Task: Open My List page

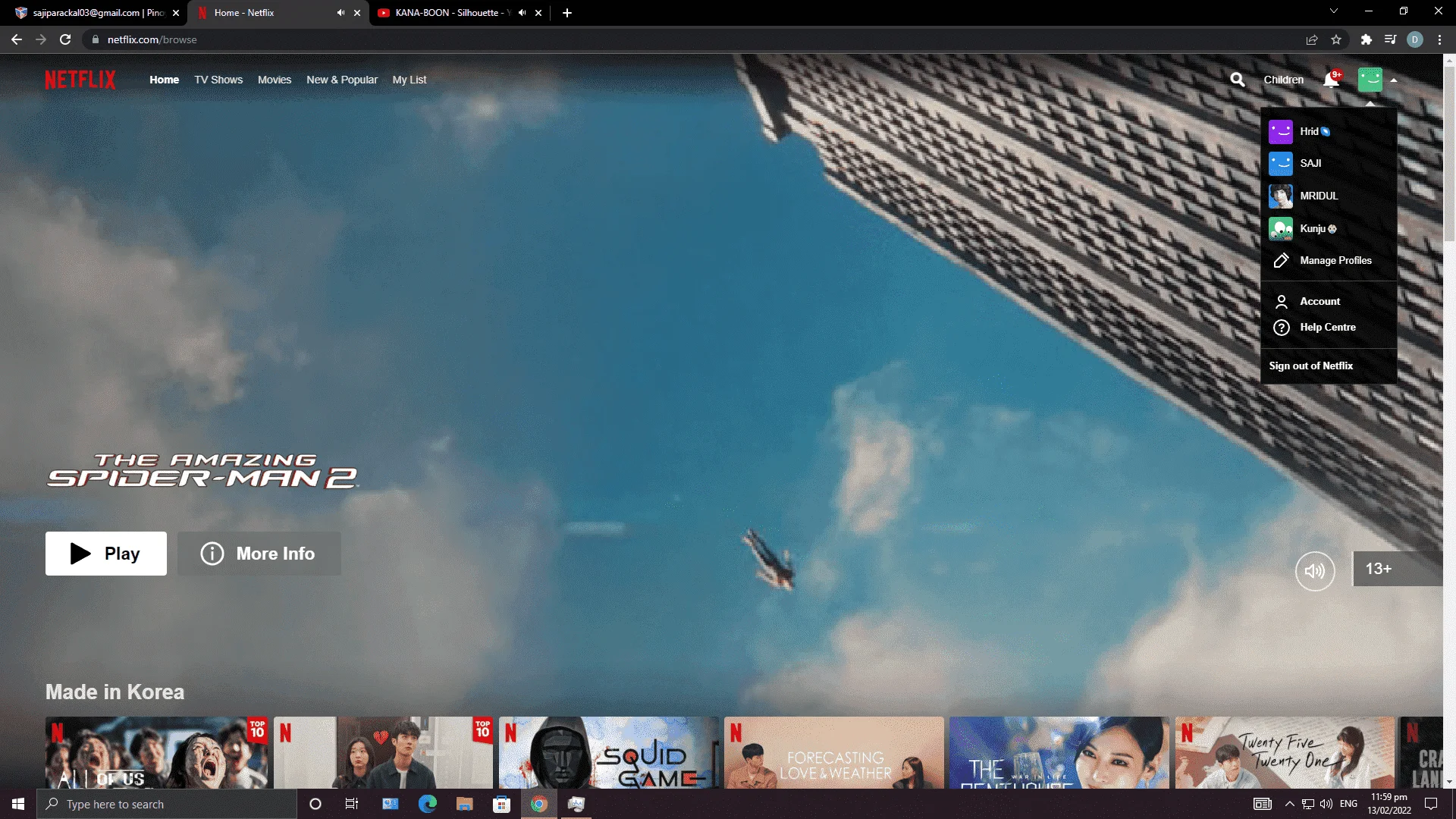Action: [x=409, y=80]
